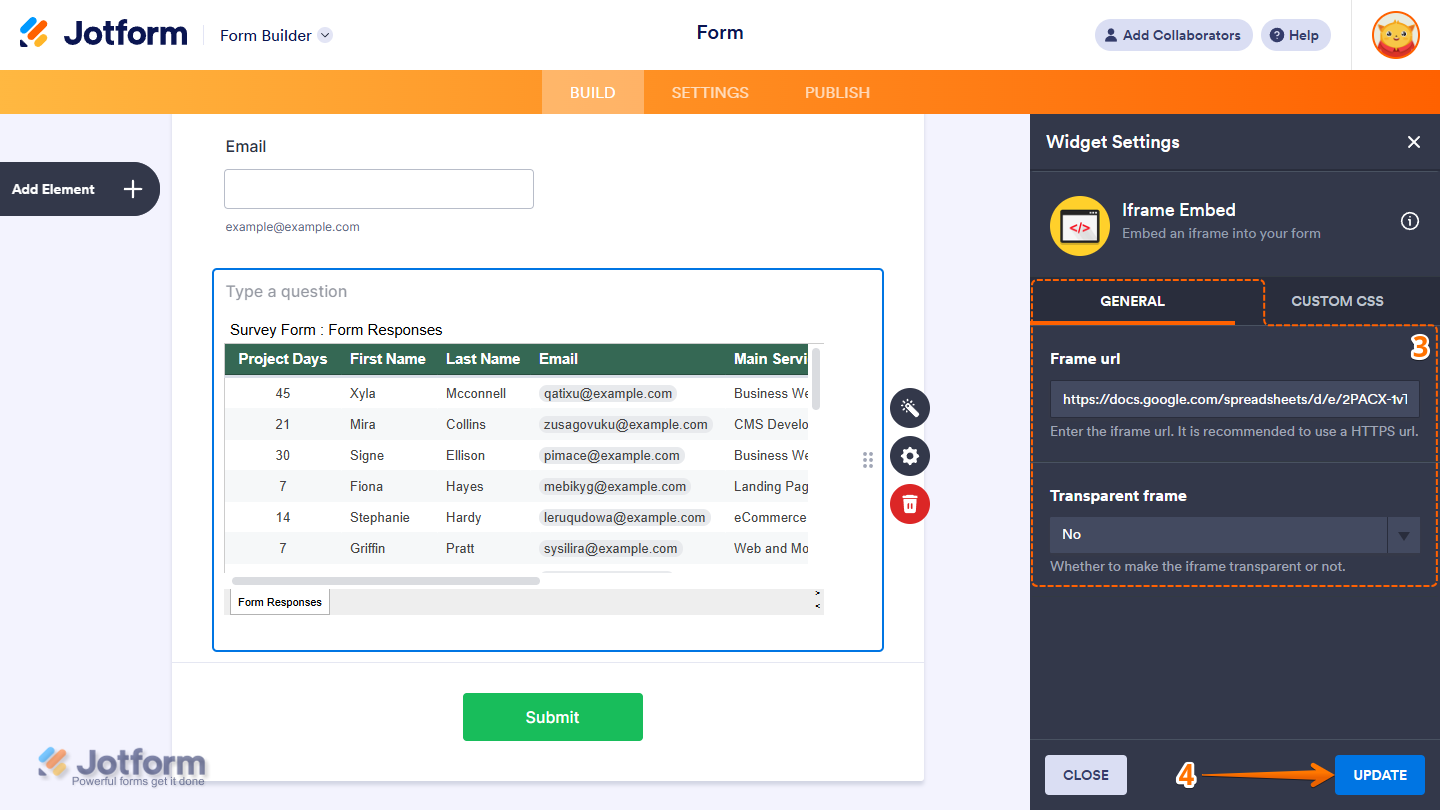Switch to the CUSTOM CSS tab
The width and height of the screenshot is (1440, 810).
coord(1338,301)
